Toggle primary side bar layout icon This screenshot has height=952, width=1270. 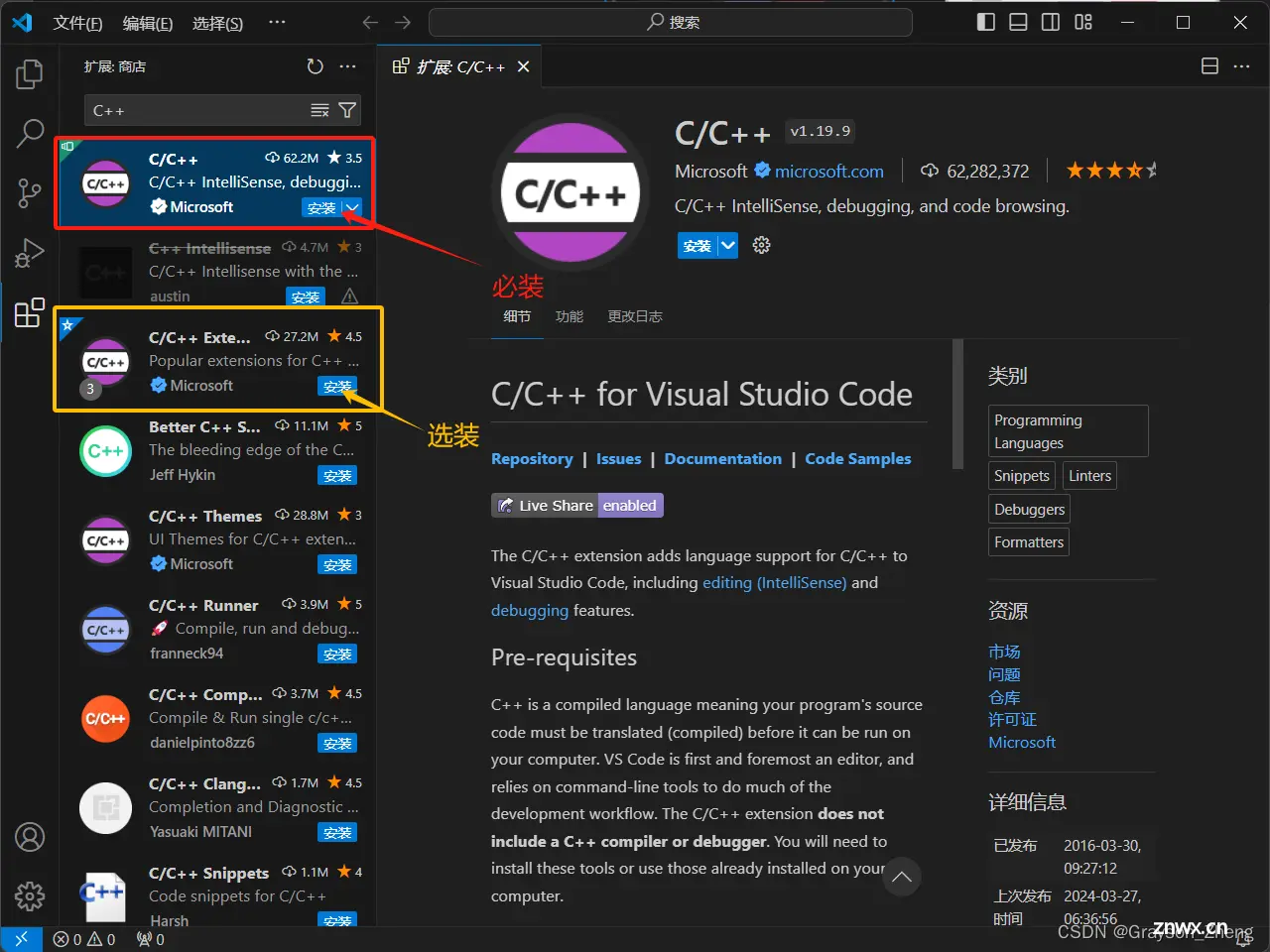click(x=986, y=22)
